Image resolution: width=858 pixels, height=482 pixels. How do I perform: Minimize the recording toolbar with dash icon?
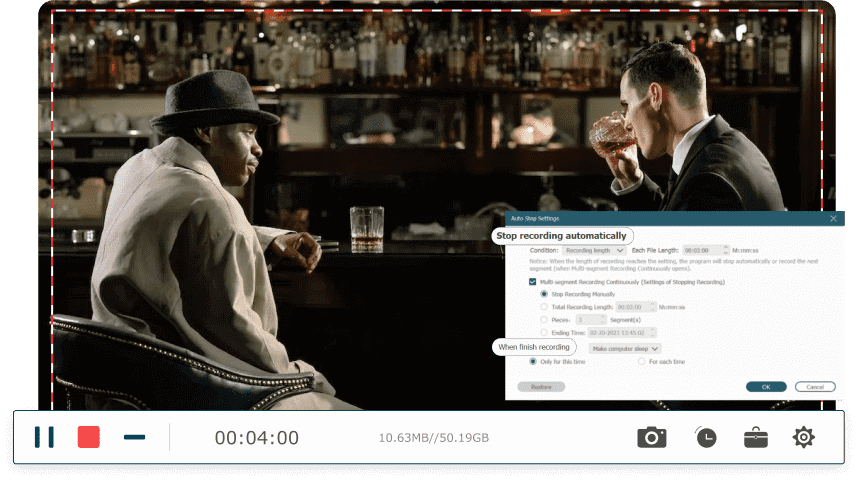pos(135,437)
